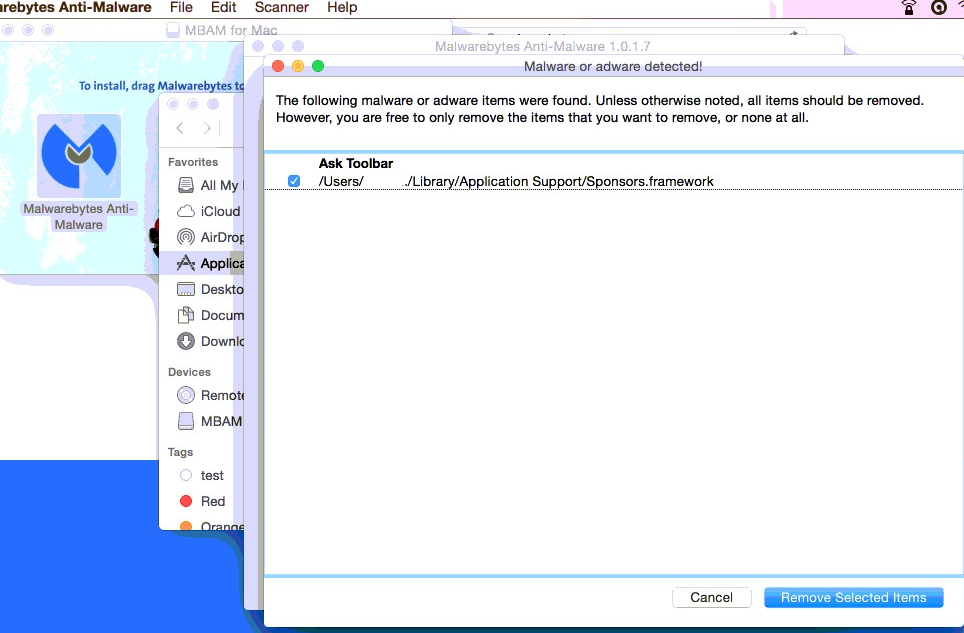Viewport: 964px width, 633px height.
Task: Click the Cancel button
Action: click(711, 597)
